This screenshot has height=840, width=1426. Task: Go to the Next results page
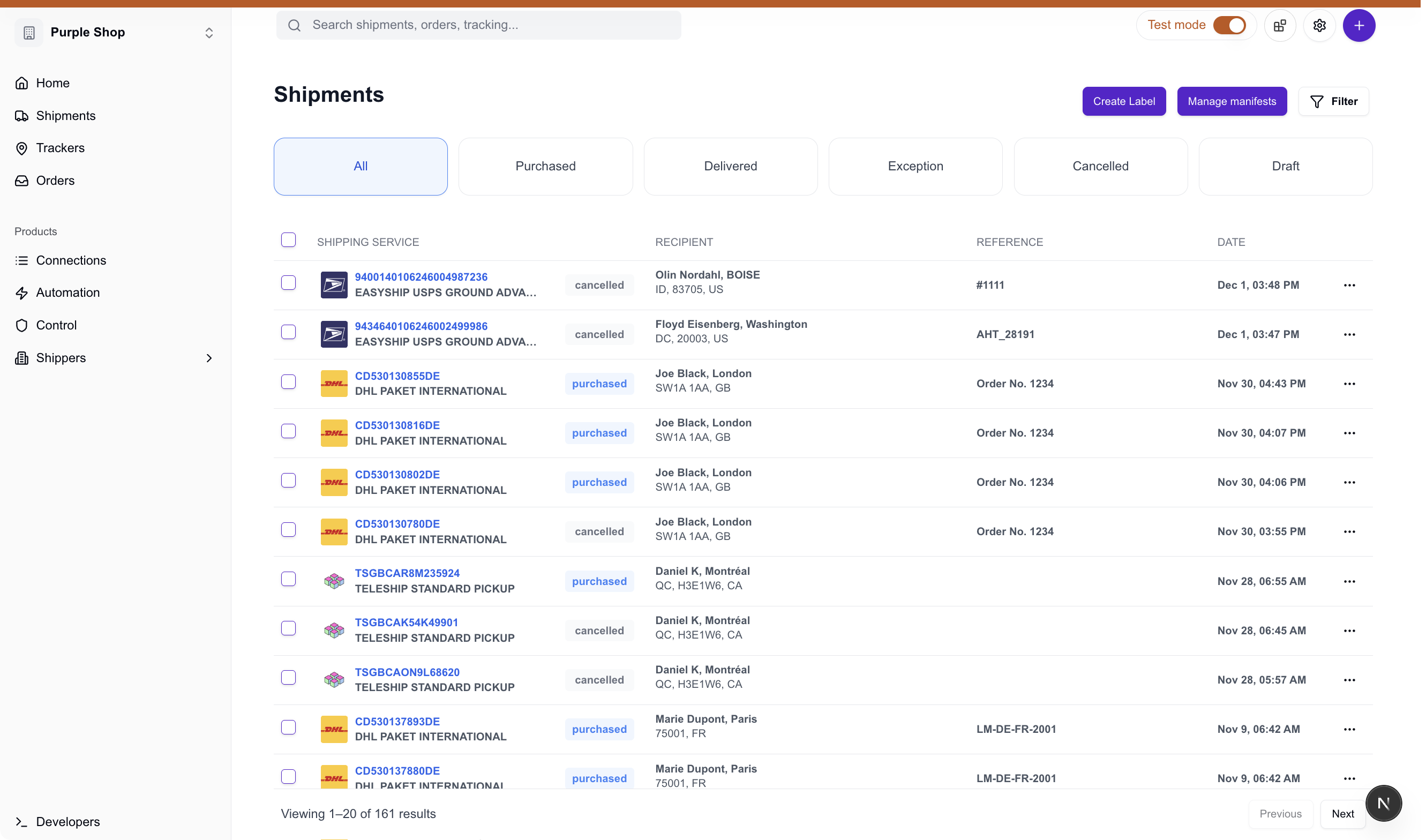(x=1342, y=813)
